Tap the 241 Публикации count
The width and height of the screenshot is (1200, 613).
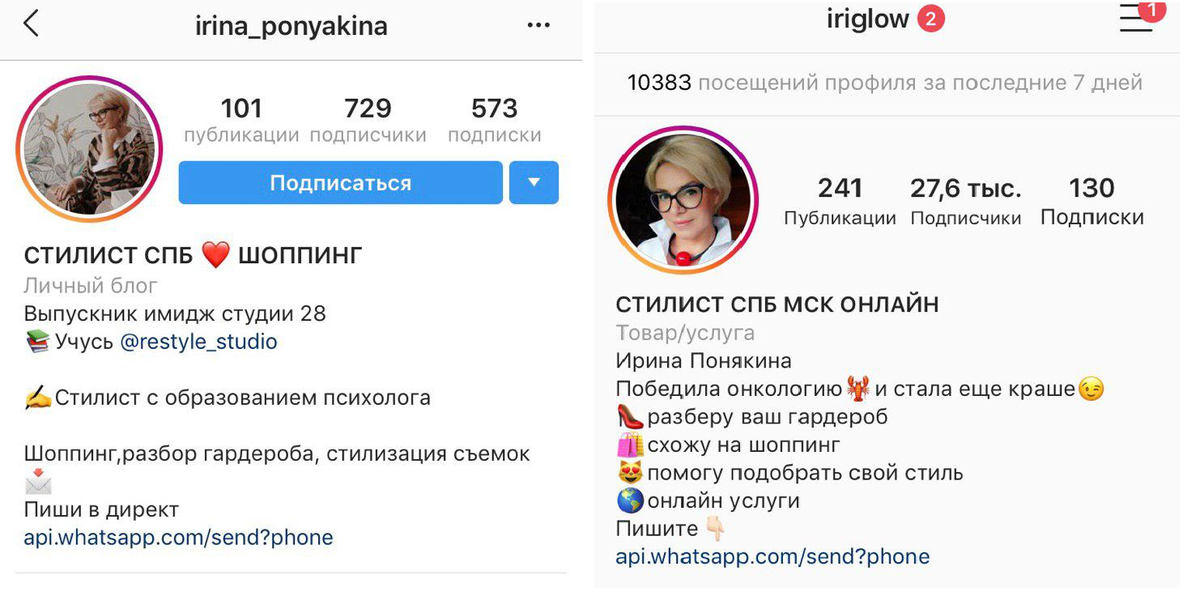840,201
